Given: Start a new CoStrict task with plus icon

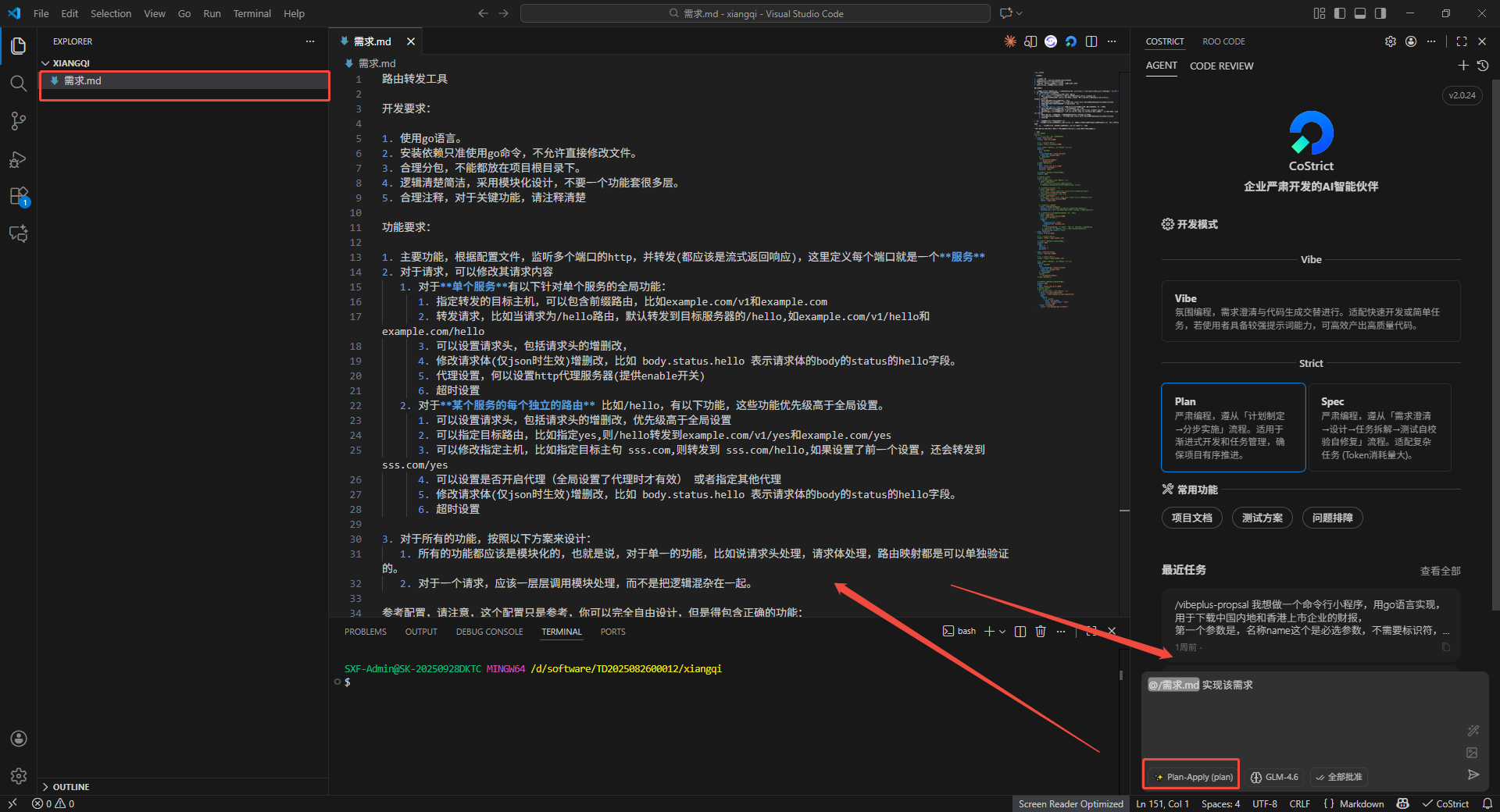Looking at the screenshot, I should click(1463, 66).
